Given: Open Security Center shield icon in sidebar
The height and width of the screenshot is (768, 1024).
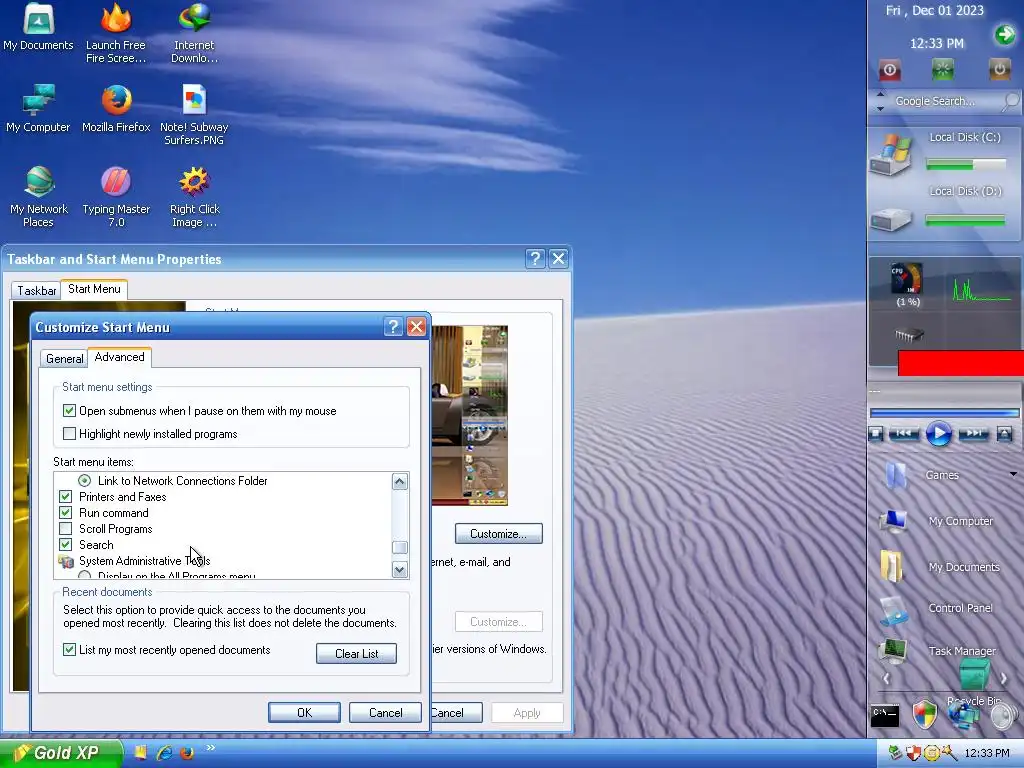Looking at the screenshot, I should [x=924, y=714].
